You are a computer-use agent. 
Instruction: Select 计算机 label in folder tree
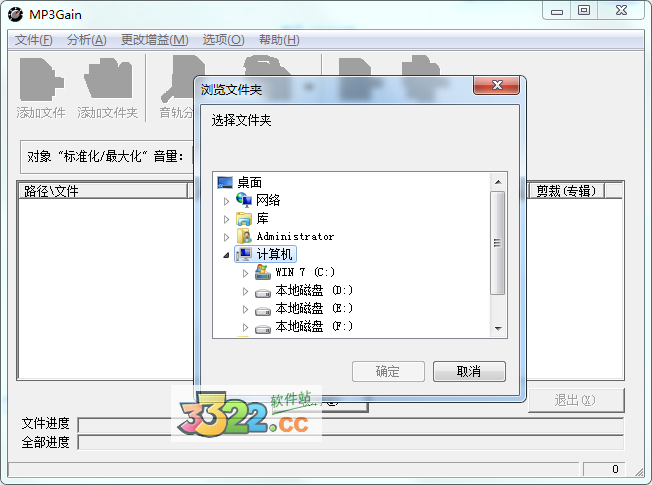tap(274, 254)
